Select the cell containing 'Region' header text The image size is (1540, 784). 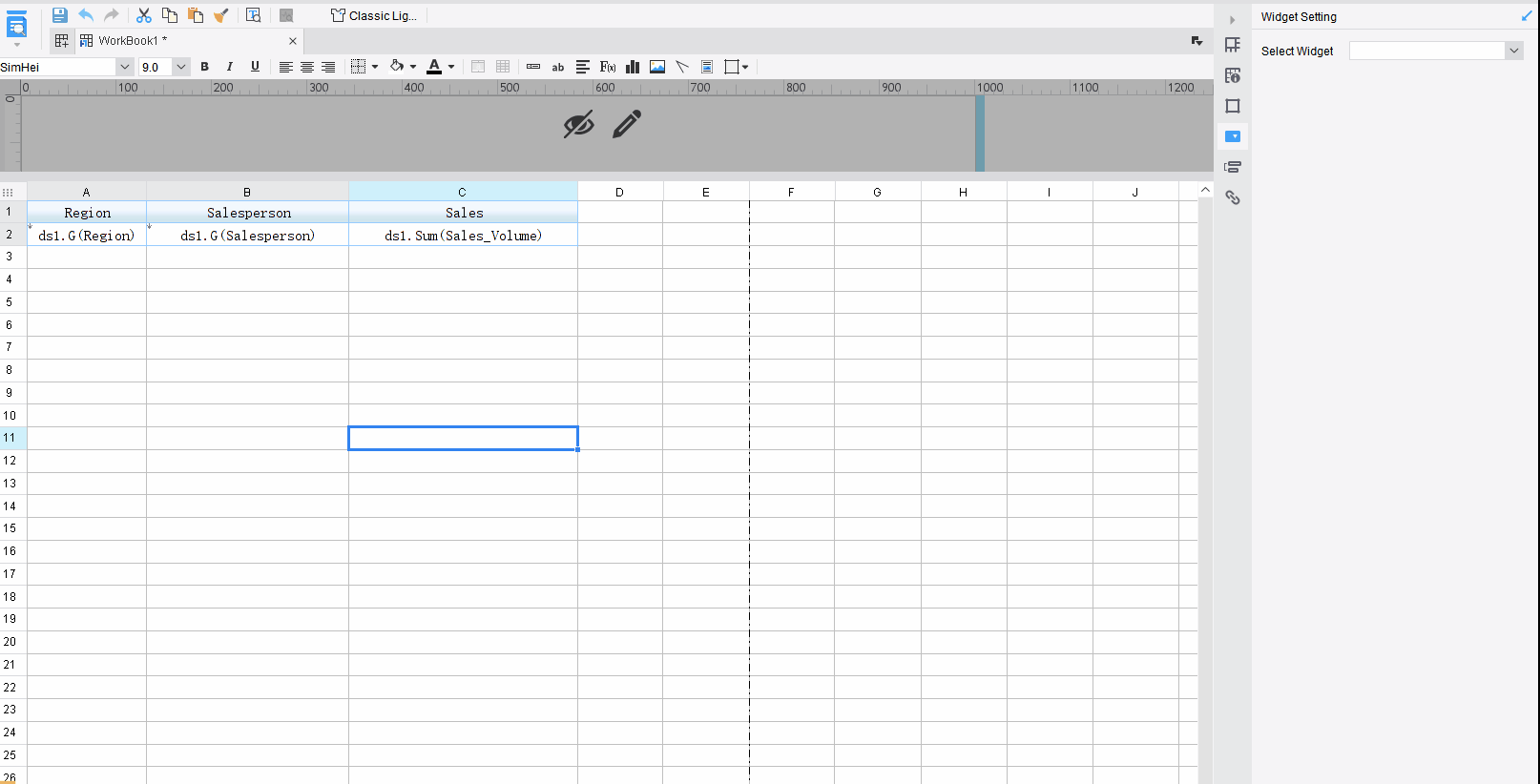[87, 213]
